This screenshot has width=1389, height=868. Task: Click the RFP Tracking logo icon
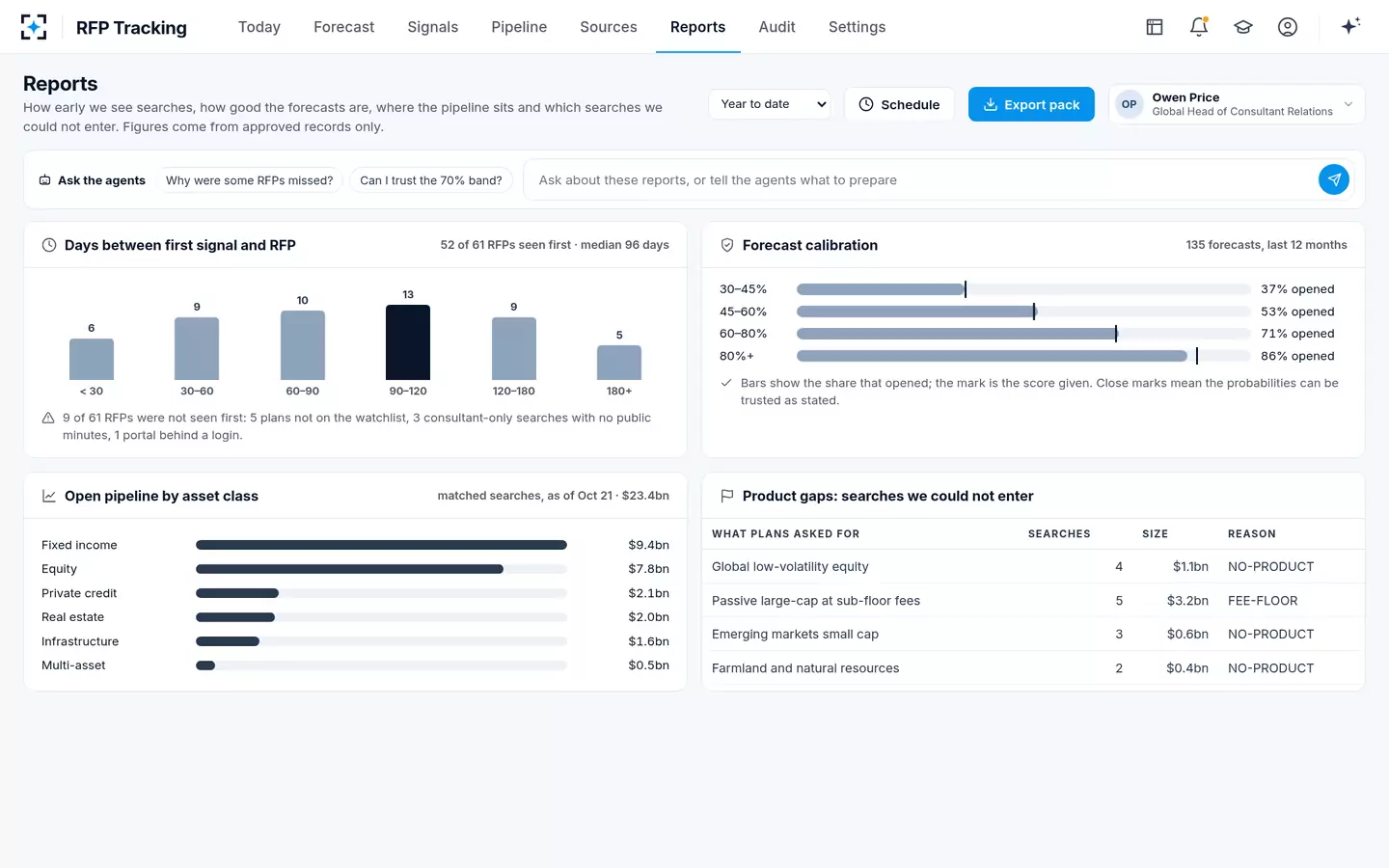(34, 27)
